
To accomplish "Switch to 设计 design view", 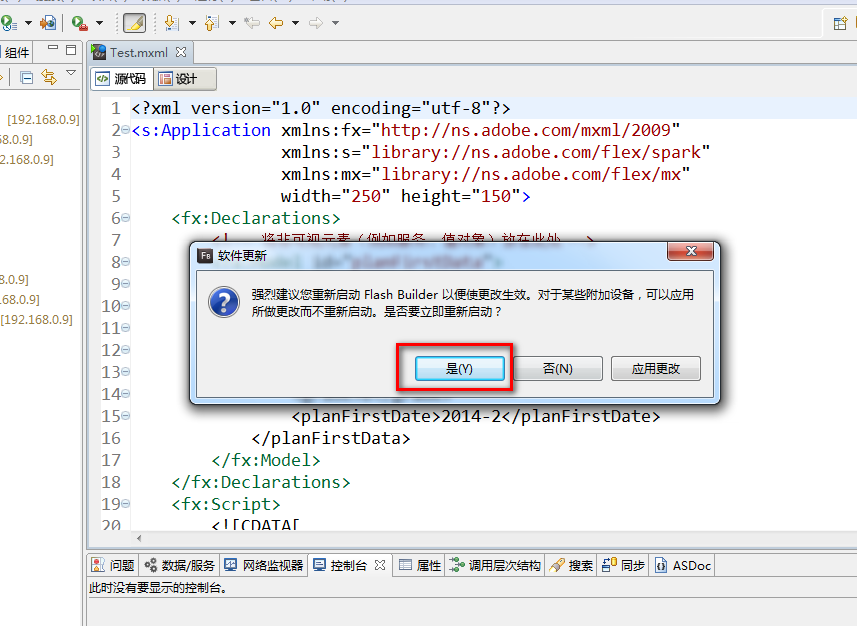I will click(185, 79).
